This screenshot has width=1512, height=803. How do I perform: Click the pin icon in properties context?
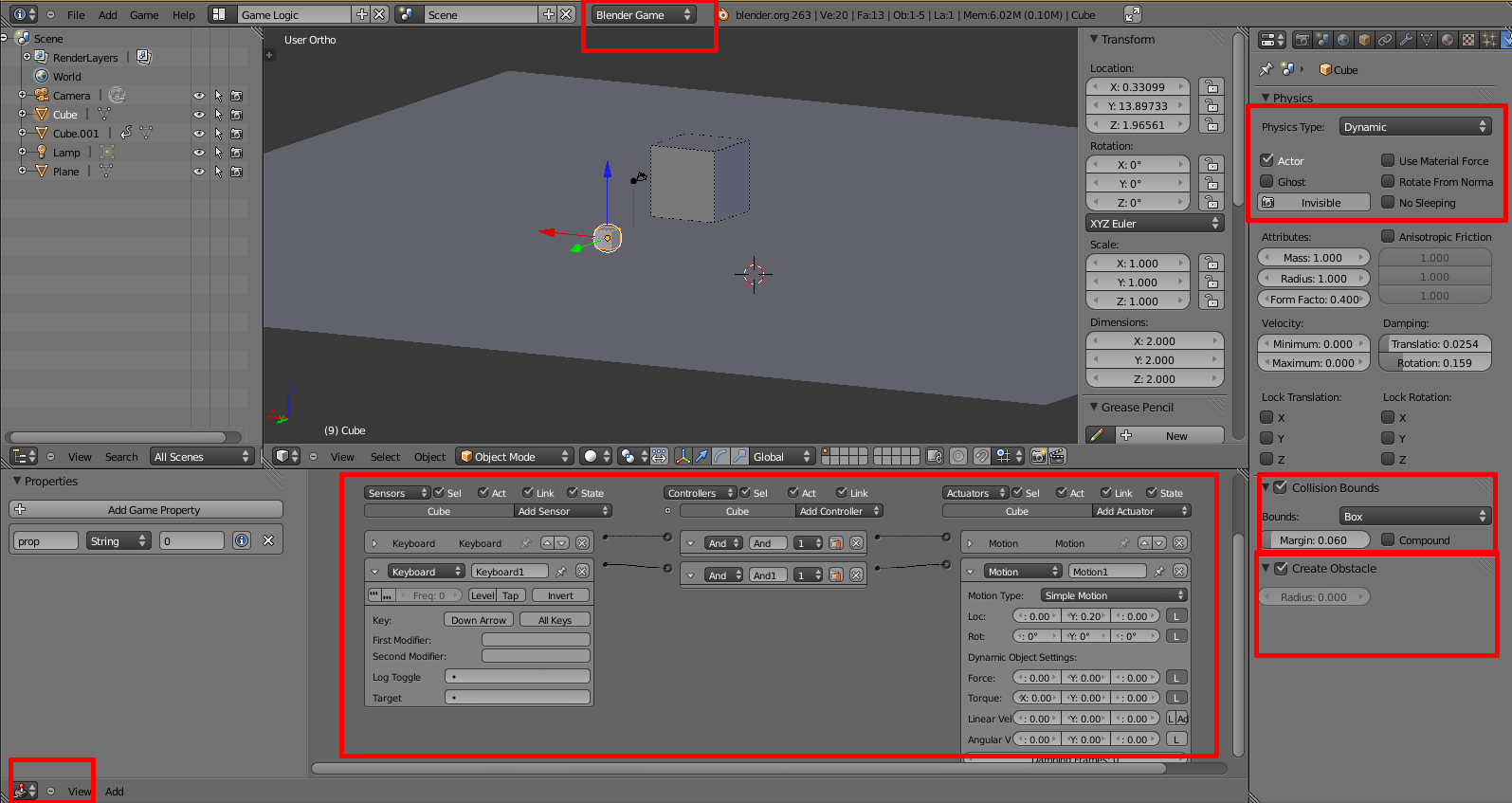pyautogui.click(x=1266, y=69)
